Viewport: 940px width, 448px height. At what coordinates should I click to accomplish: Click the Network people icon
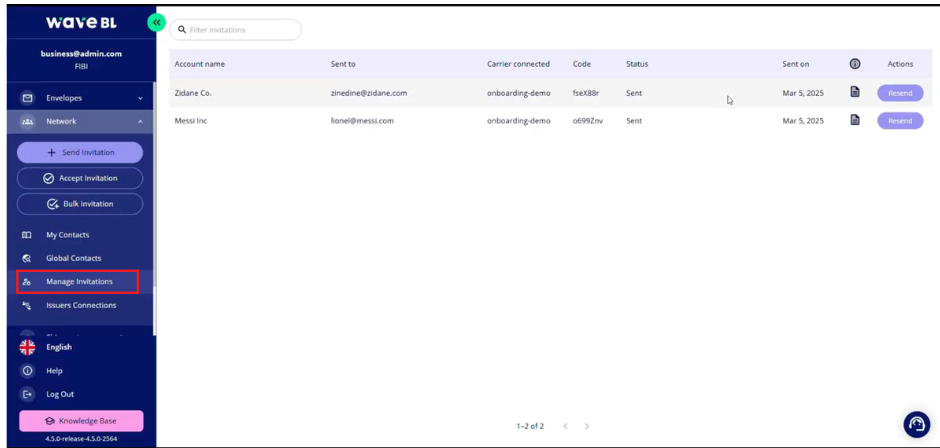click(27, 121)
